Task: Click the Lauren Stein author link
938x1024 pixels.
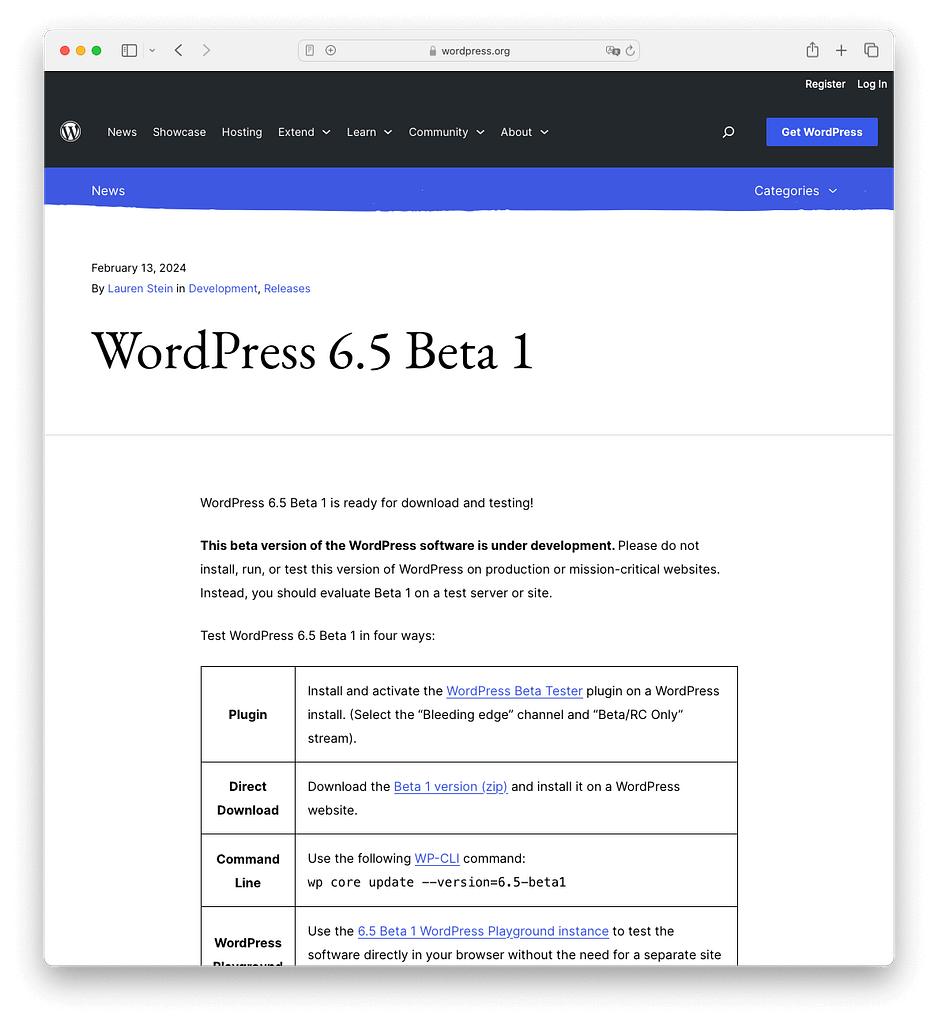Action: pyautogui.click(x=140, y=288)
